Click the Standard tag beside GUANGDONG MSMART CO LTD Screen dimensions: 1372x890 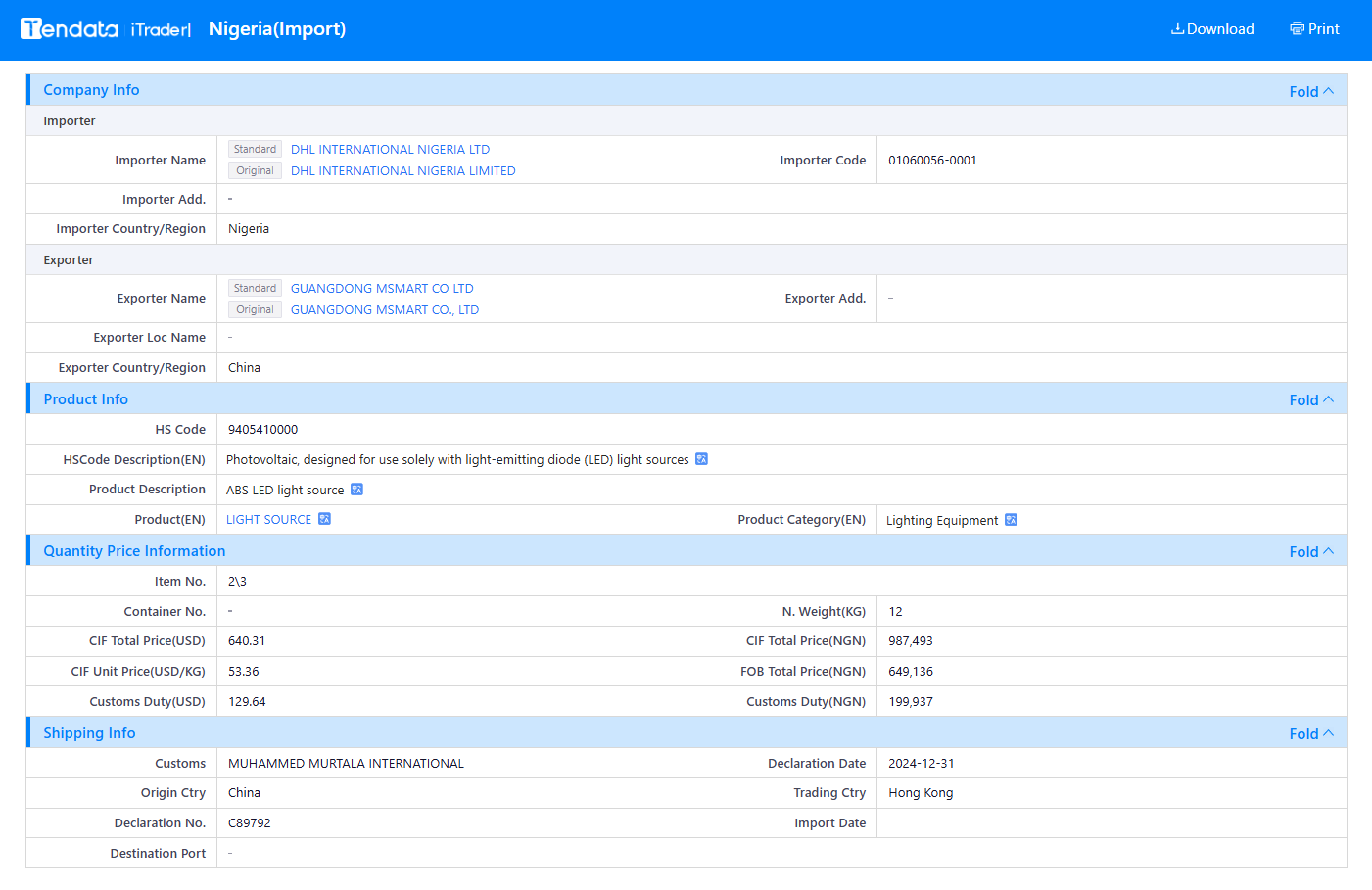pyautogui.click(x=255, y=288)
